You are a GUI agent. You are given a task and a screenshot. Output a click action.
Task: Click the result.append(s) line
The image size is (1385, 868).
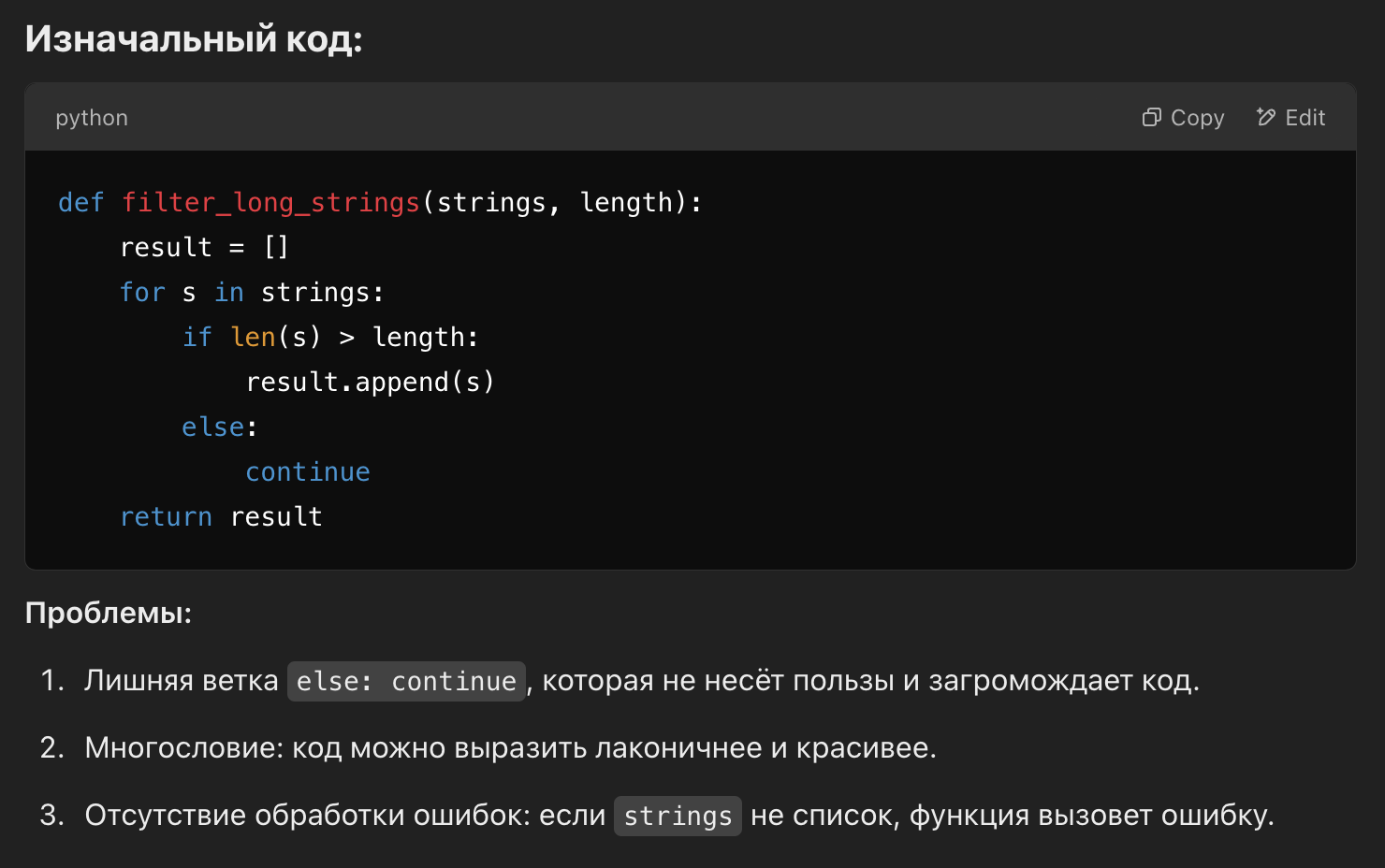click(x=370, y=381)
